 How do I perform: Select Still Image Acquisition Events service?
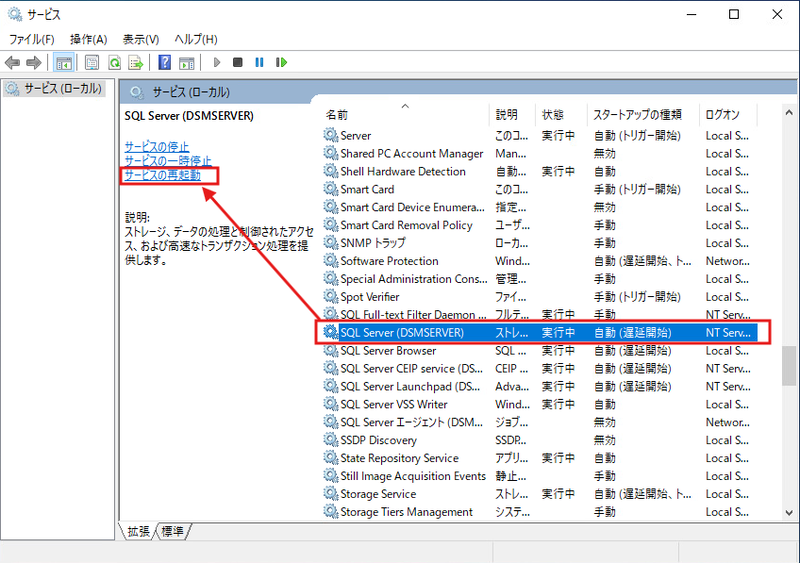(x=540, y=476)
